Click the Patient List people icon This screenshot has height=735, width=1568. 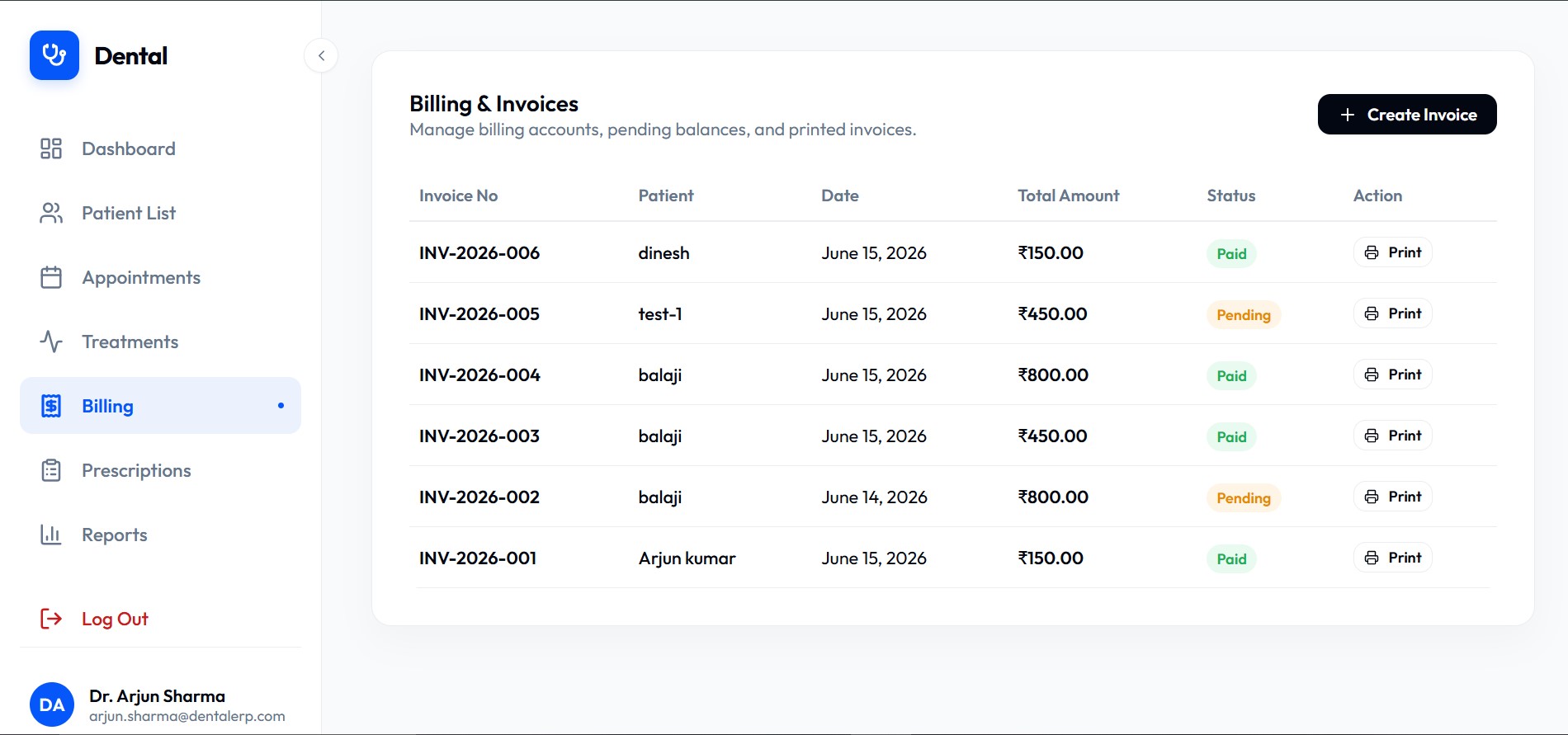click(51, 213)
